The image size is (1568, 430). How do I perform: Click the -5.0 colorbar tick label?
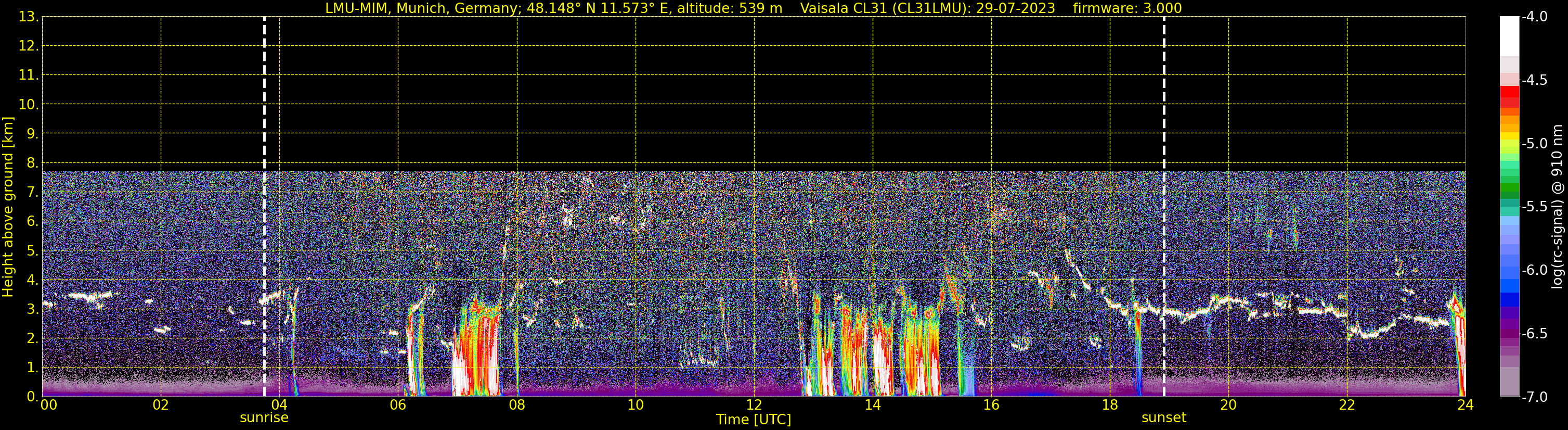coord(1534,144)
